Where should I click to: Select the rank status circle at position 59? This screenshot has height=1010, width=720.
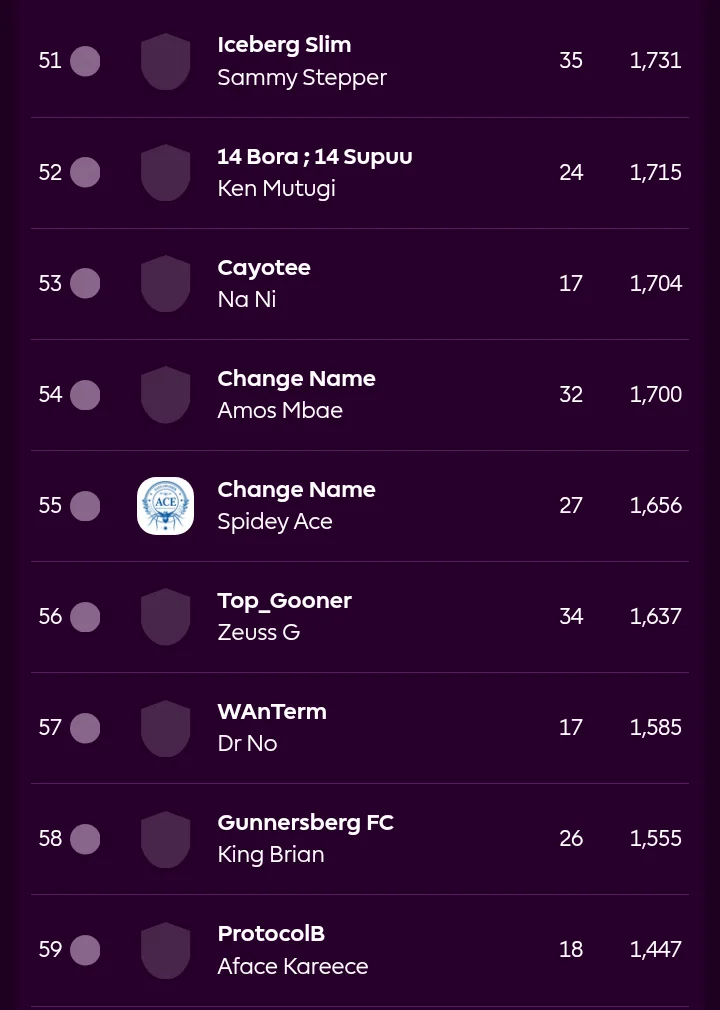tap(85, 950)
